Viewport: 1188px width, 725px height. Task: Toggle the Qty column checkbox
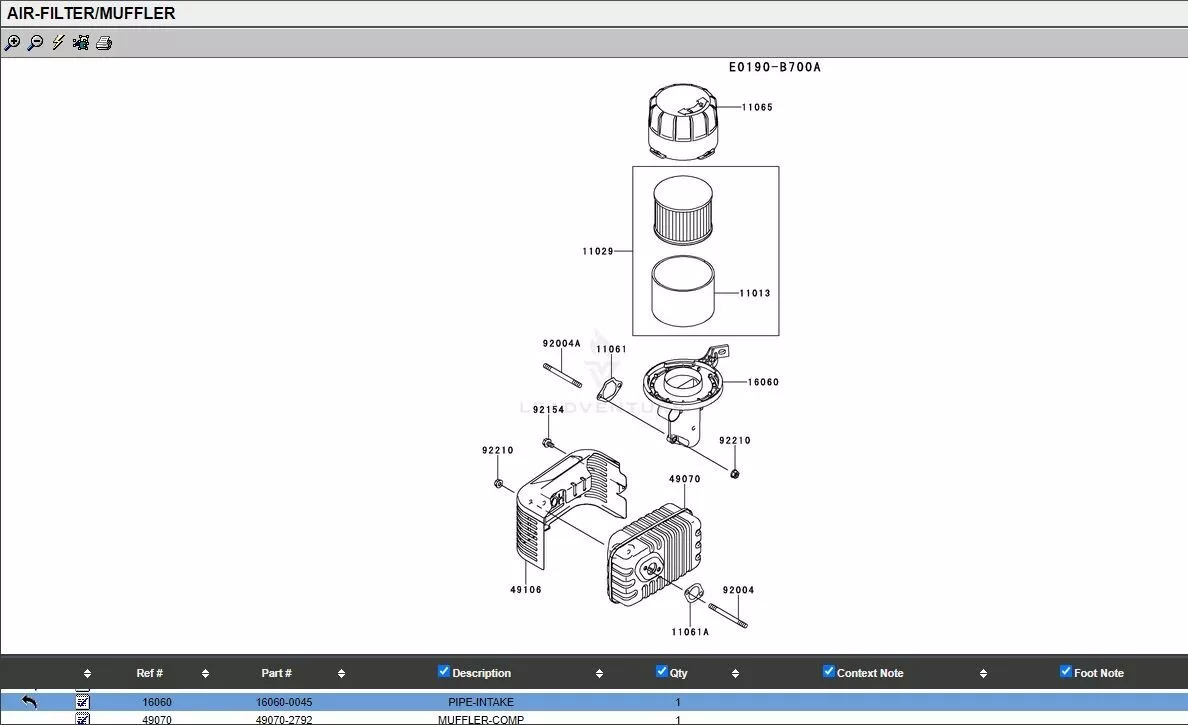(661, 672)
